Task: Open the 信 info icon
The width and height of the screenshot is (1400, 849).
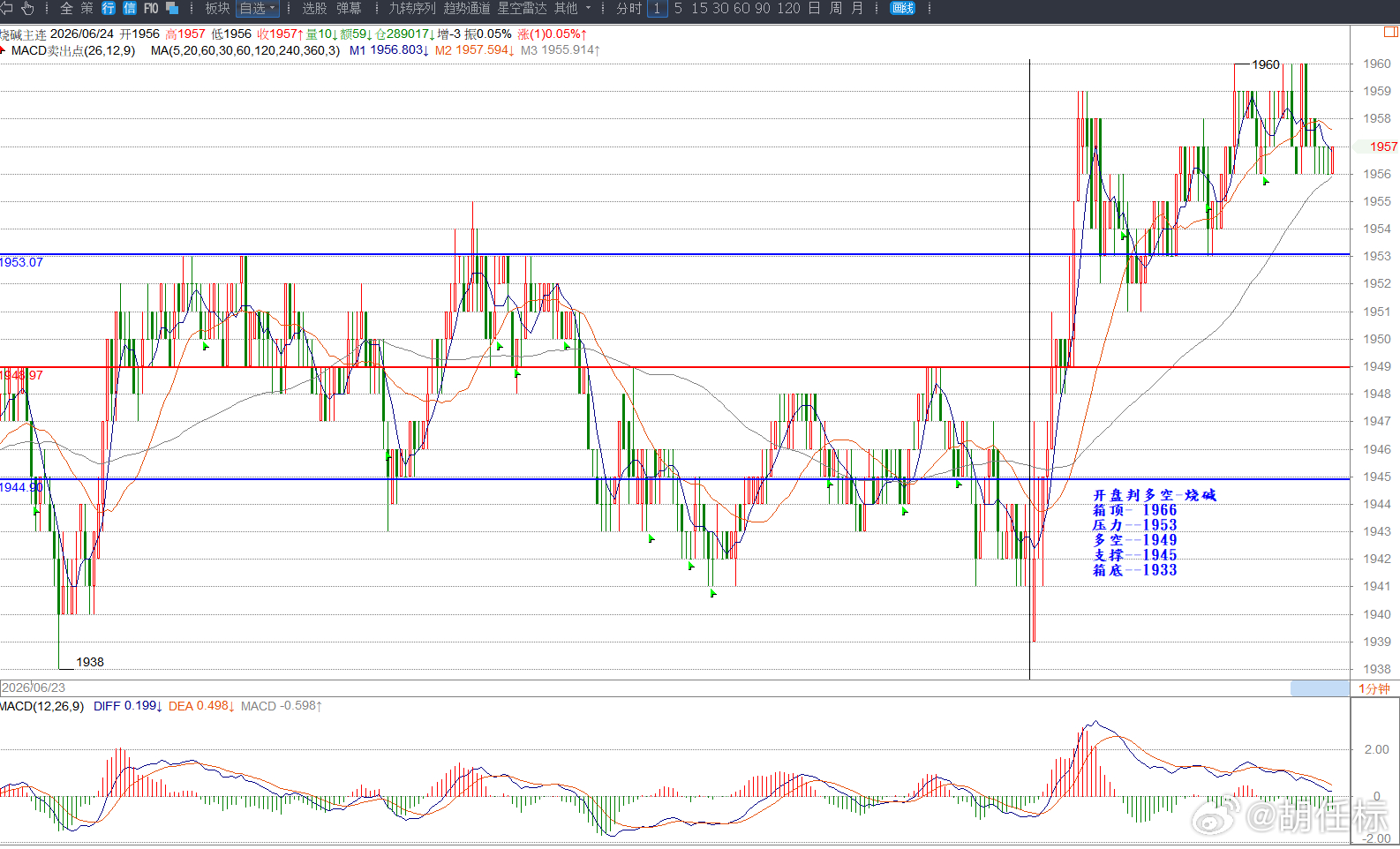Action: (x=130, y=8)
